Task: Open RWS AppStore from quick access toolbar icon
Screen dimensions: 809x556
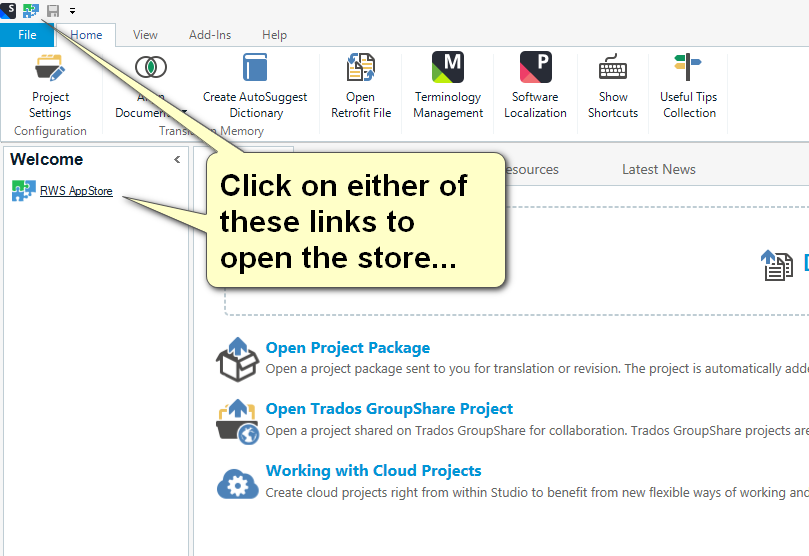Action: (x=30, y=10)
